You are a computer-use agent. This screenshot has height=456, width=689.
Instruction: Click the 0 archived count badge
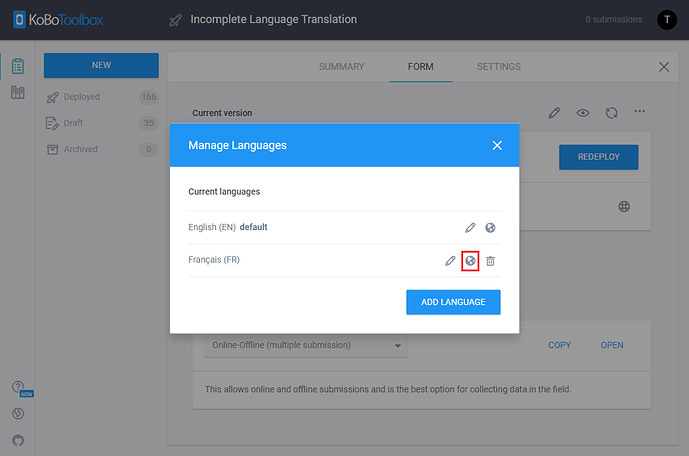pyautogui.click(x=149, y=149)
